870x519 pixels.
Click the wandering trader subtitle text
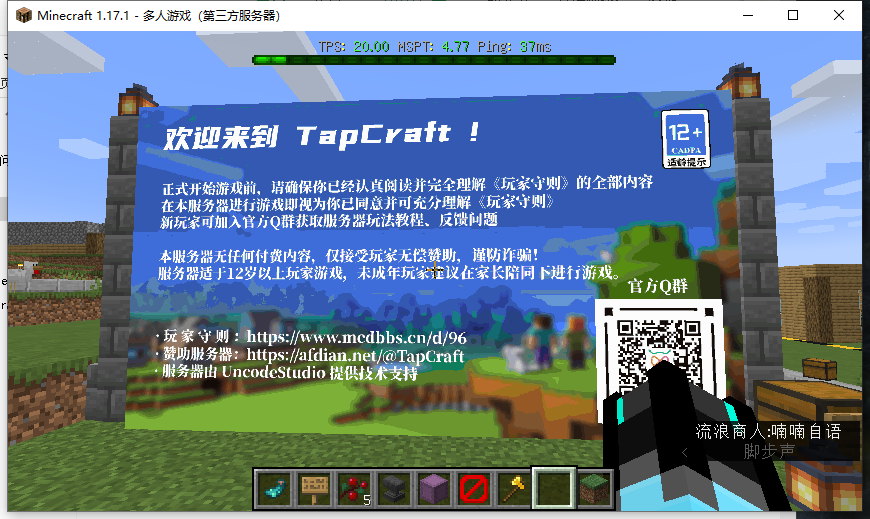767,432
